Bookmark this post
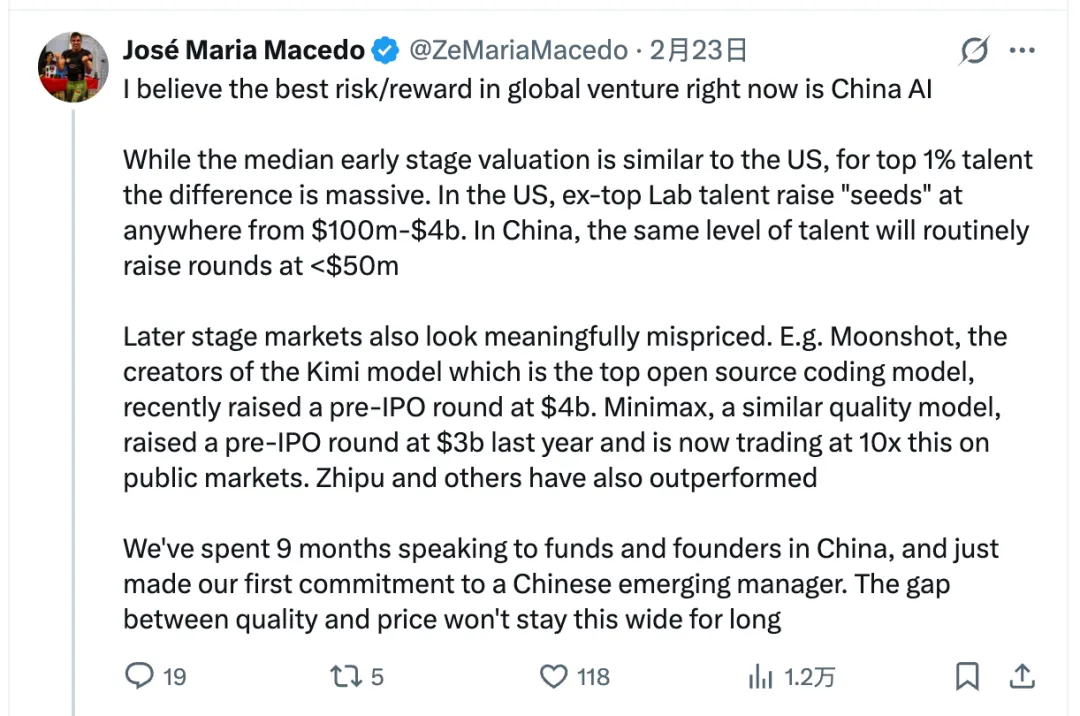1080x716 pixels. click(967, 677)
